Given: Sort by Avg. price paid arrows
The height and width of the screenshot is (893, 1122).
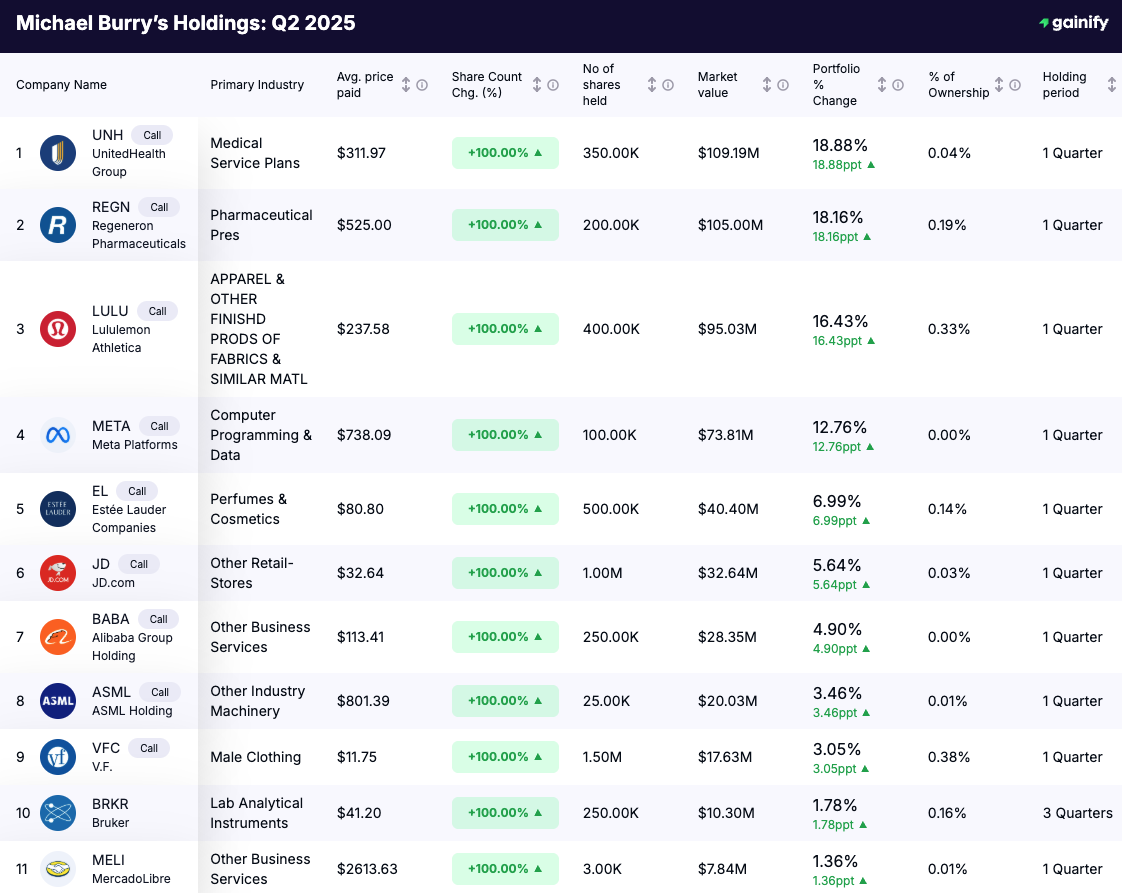Looking at the screenshot, I should pos(406,85).
